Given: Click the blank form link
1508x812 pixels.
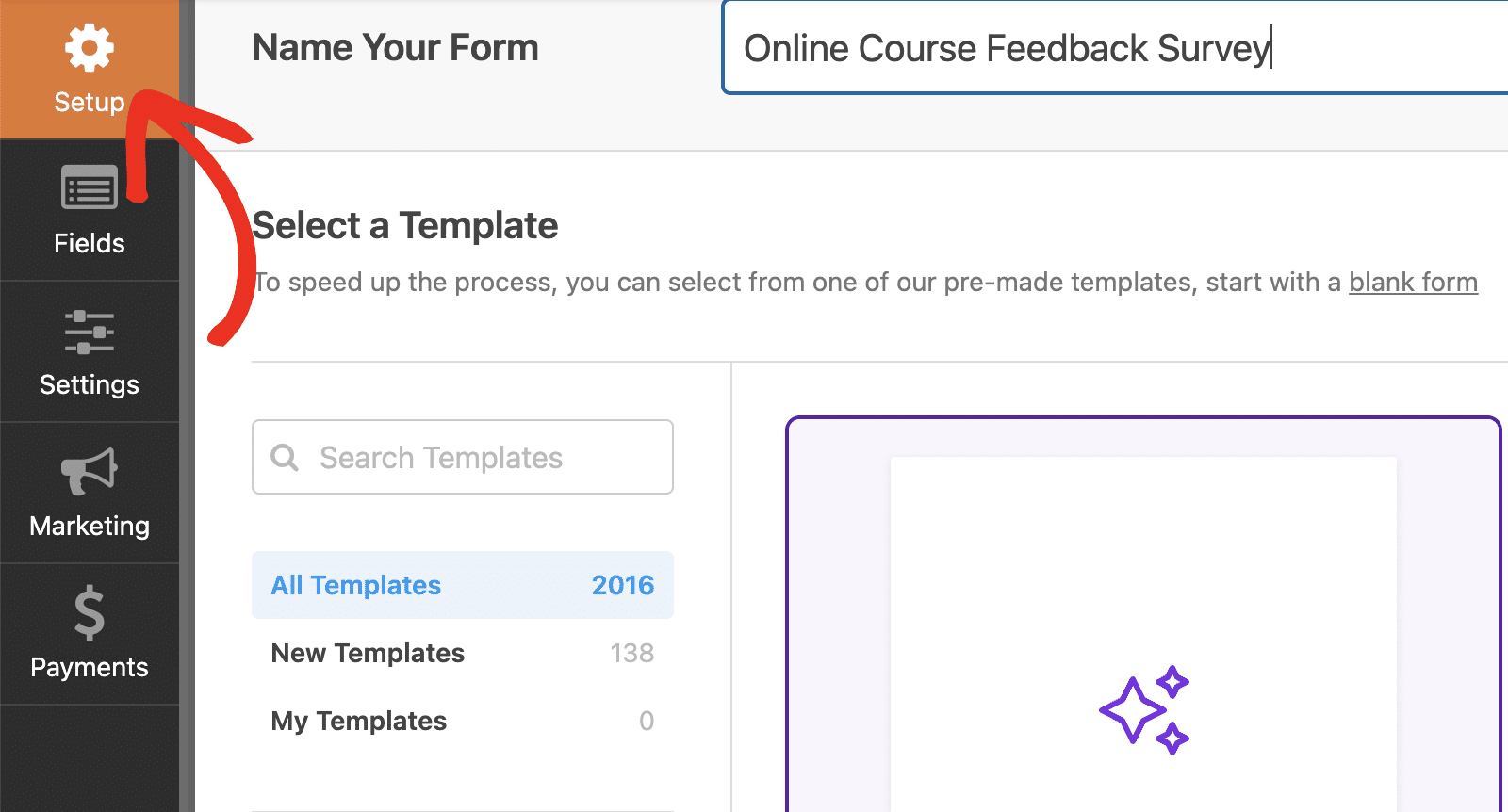Looking at the screenshot, I should tap(1413, 283).
